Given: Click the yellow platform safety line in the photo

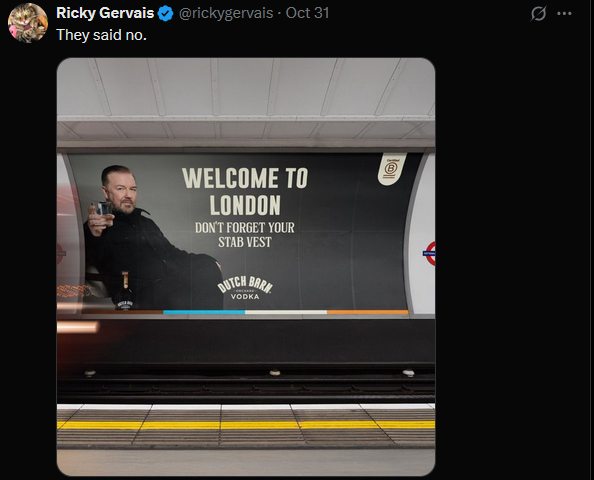Looking at the screenshot, I should [x=246, y=425].
